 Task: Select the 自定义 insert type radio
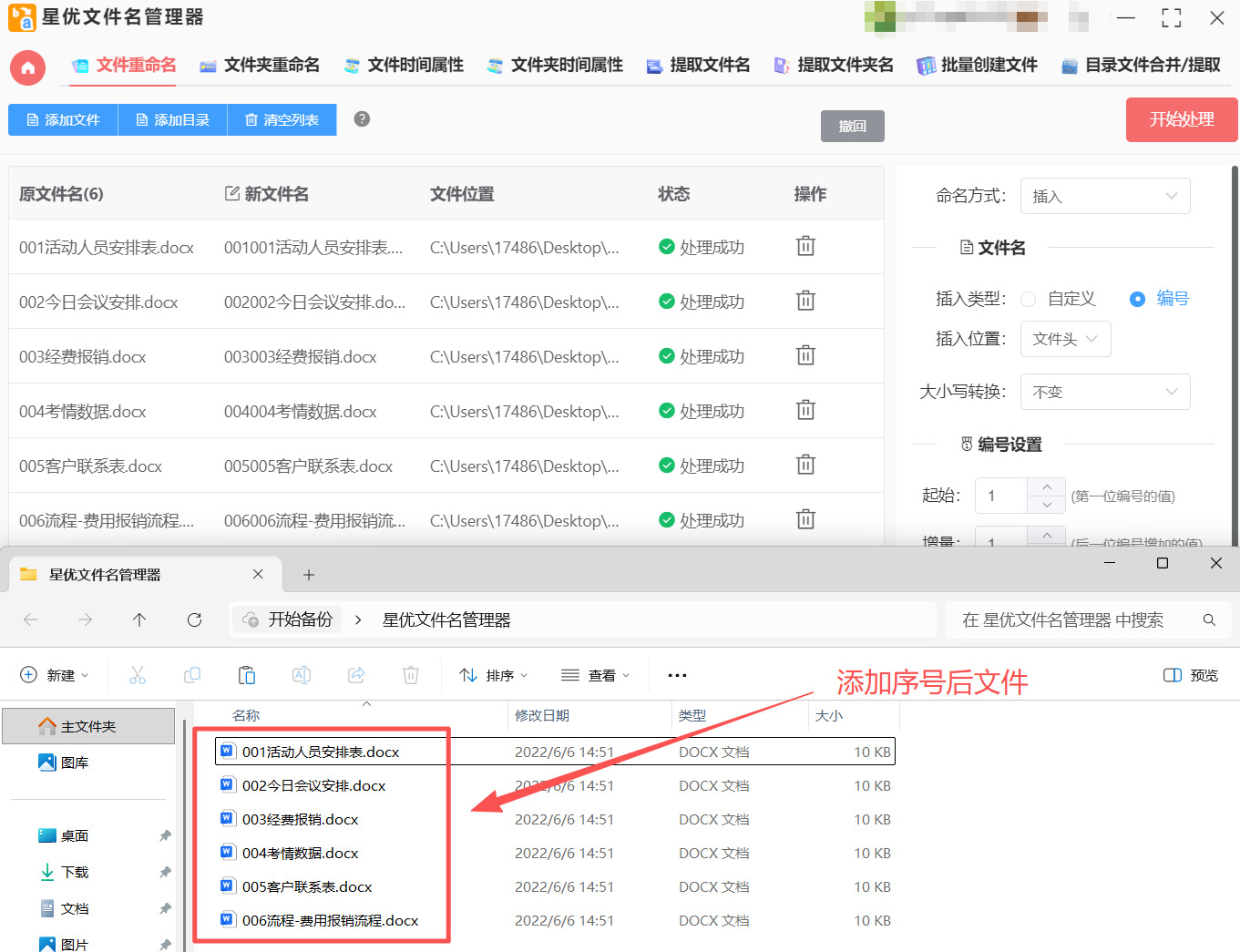[1029, 299]
